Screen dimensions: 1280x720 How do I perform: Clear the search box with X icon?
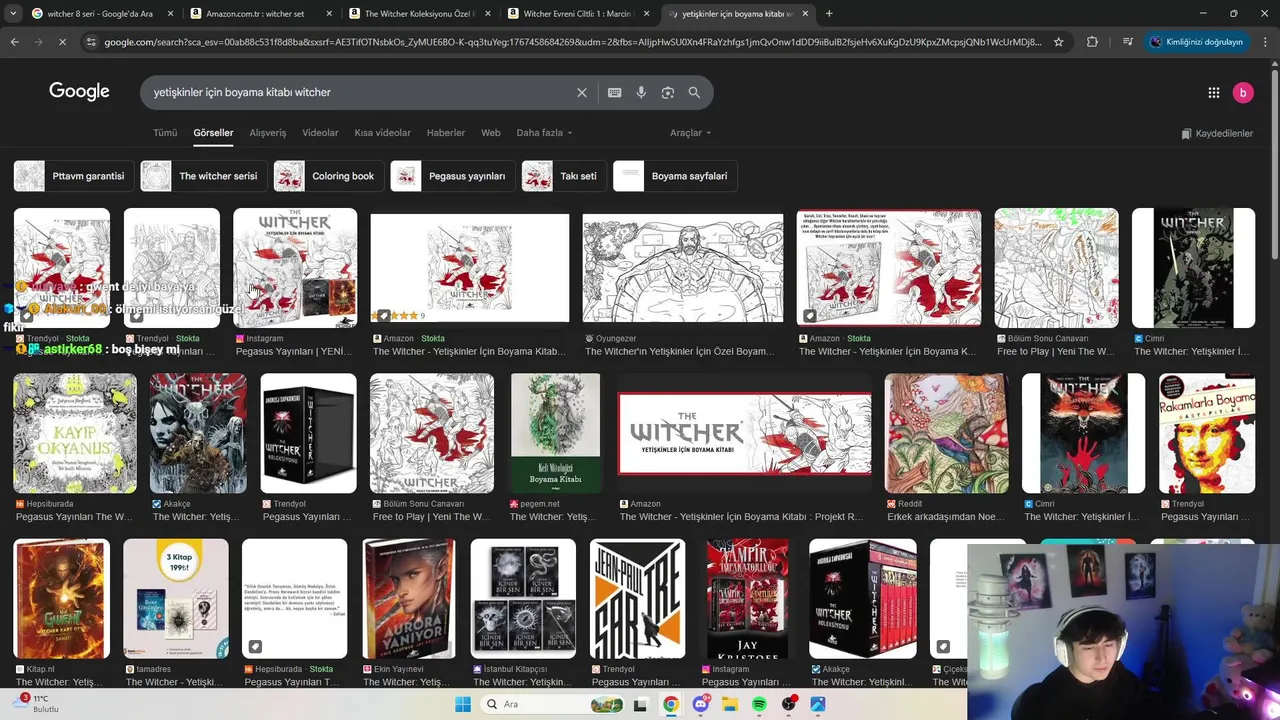582,92
